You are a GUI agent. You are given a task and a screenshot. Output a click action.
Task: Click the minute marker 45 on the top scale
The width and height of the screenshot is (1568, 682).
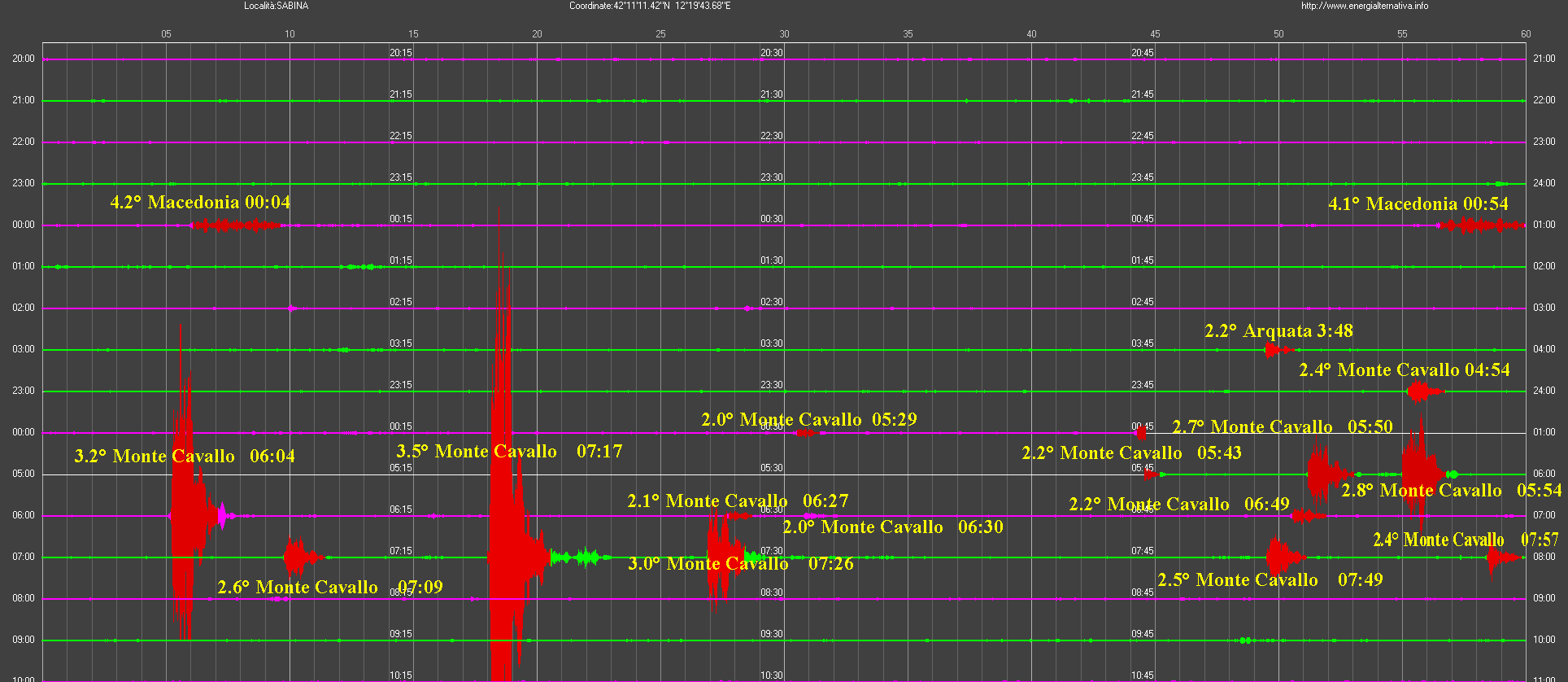pos(1155,34)
